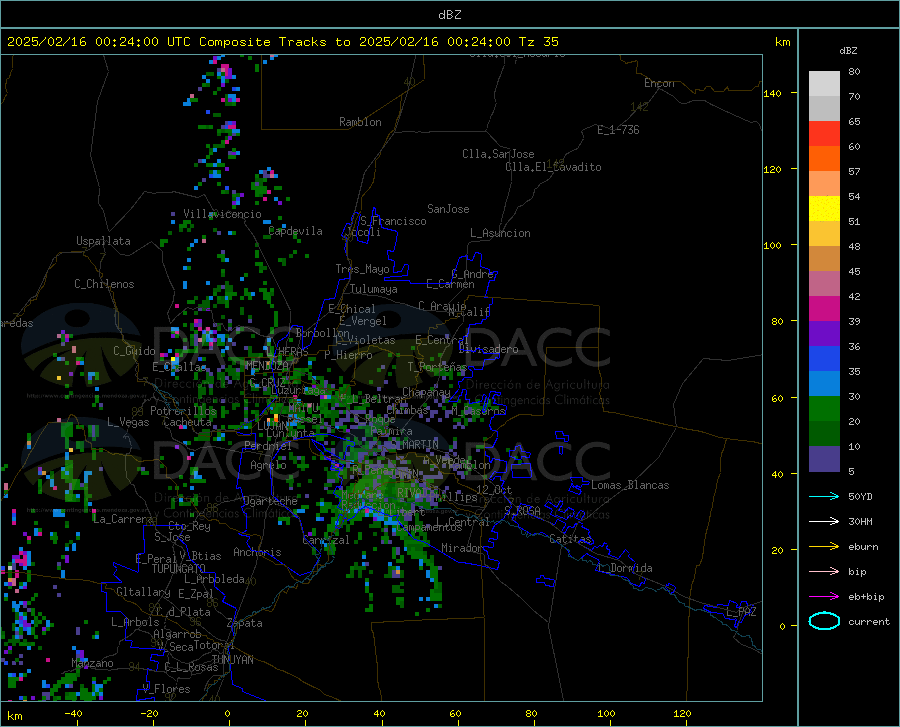
Task: Select the magenta 39-42 dBZ color swatch
Action: (x=824, y=309)
